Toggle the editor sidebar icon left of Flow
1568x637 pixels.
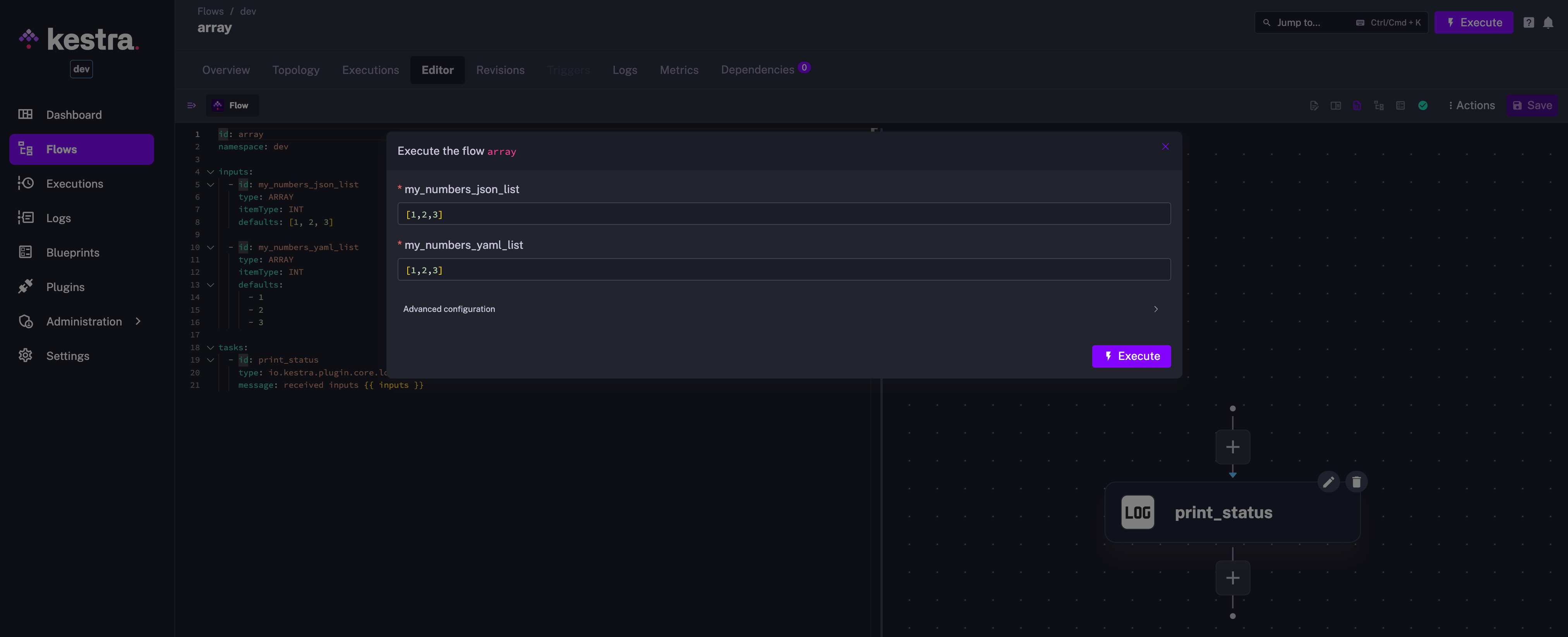(x=191, y=105)
